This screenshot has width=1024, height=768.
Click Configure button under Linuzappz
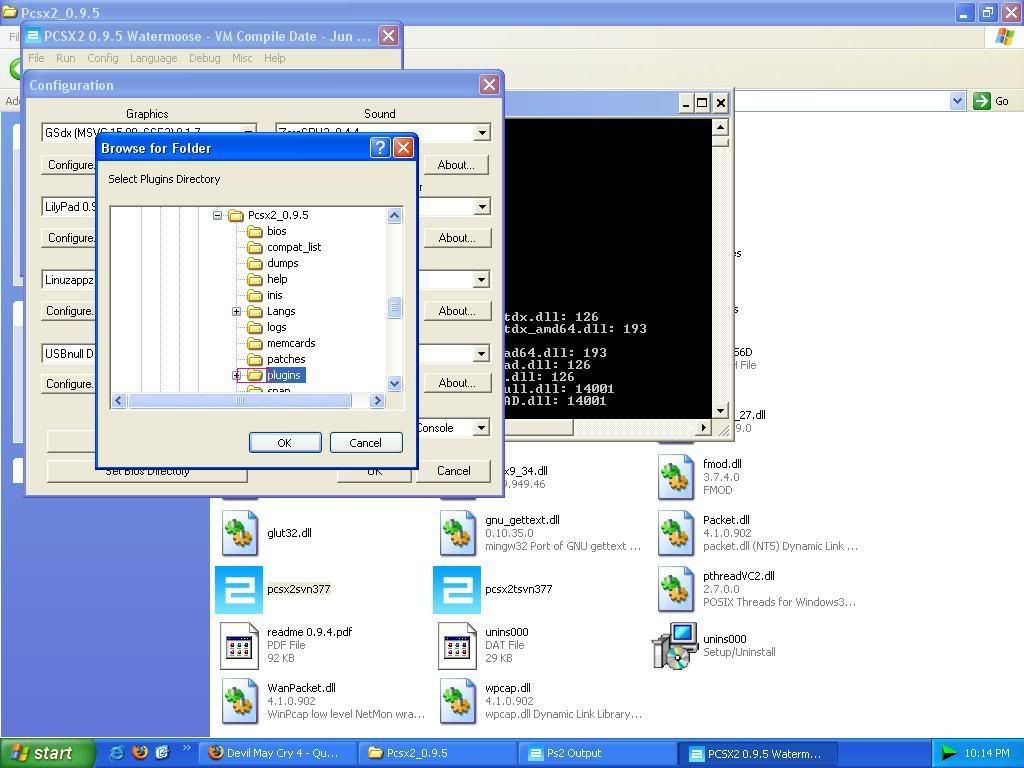point(69,311)
